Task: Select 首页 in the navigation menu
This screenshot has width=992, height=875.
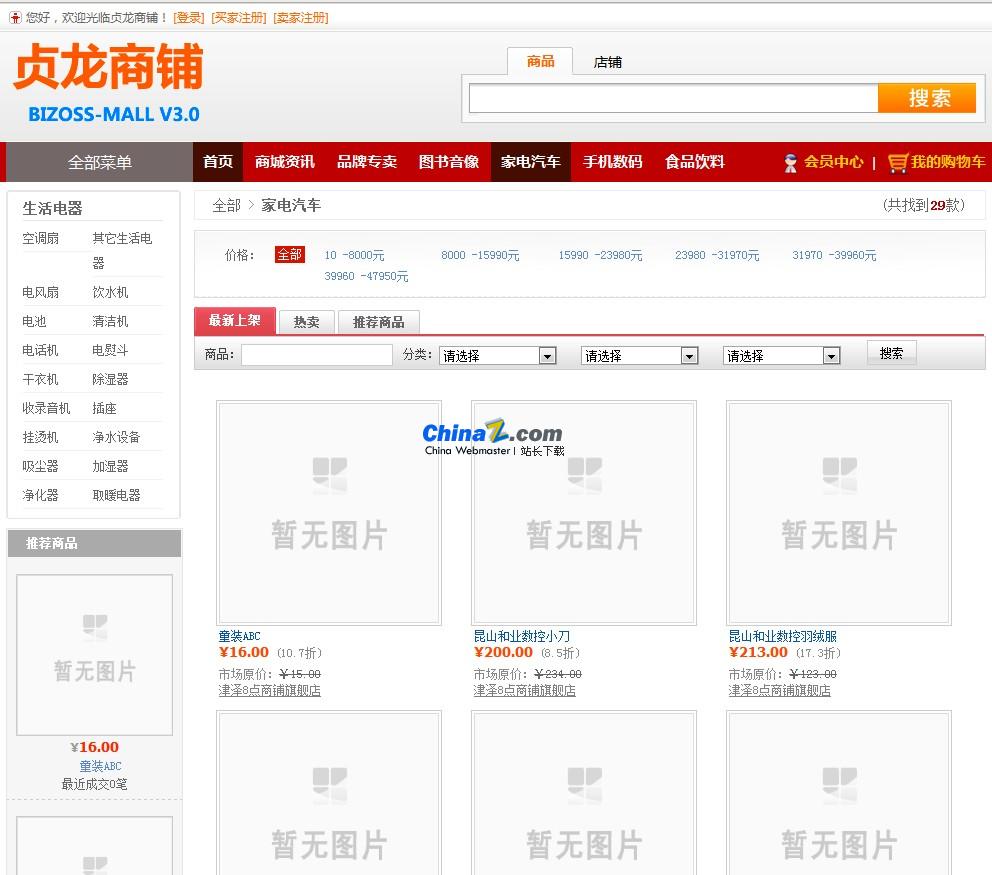Action: coord(217,161)
